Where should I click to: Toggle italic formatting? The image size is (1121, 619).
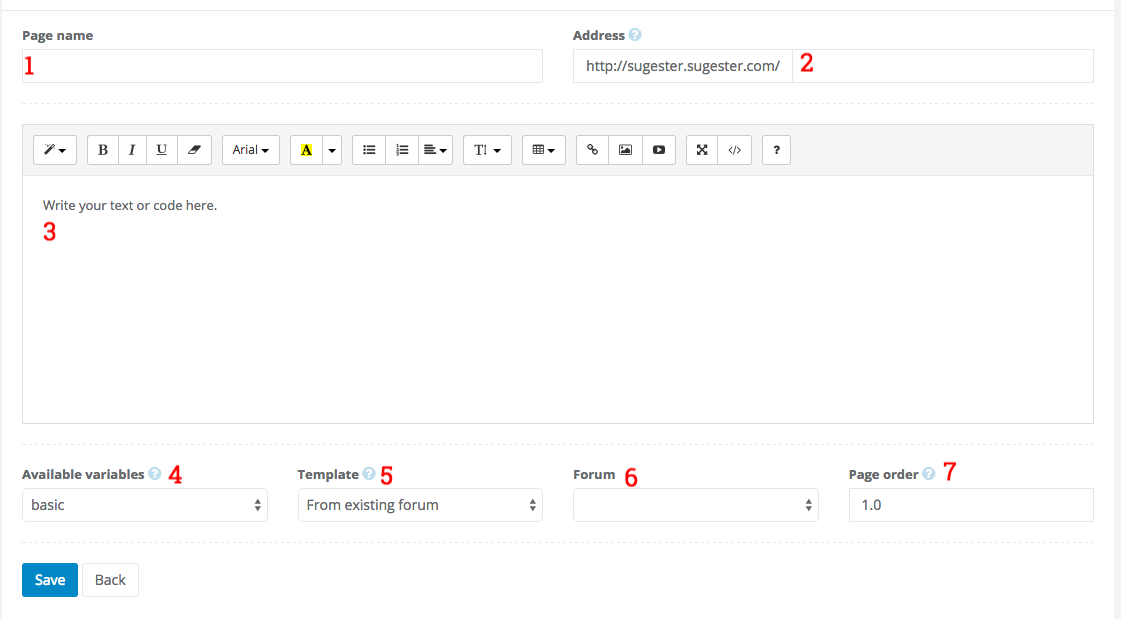click(x=132, y=149)
